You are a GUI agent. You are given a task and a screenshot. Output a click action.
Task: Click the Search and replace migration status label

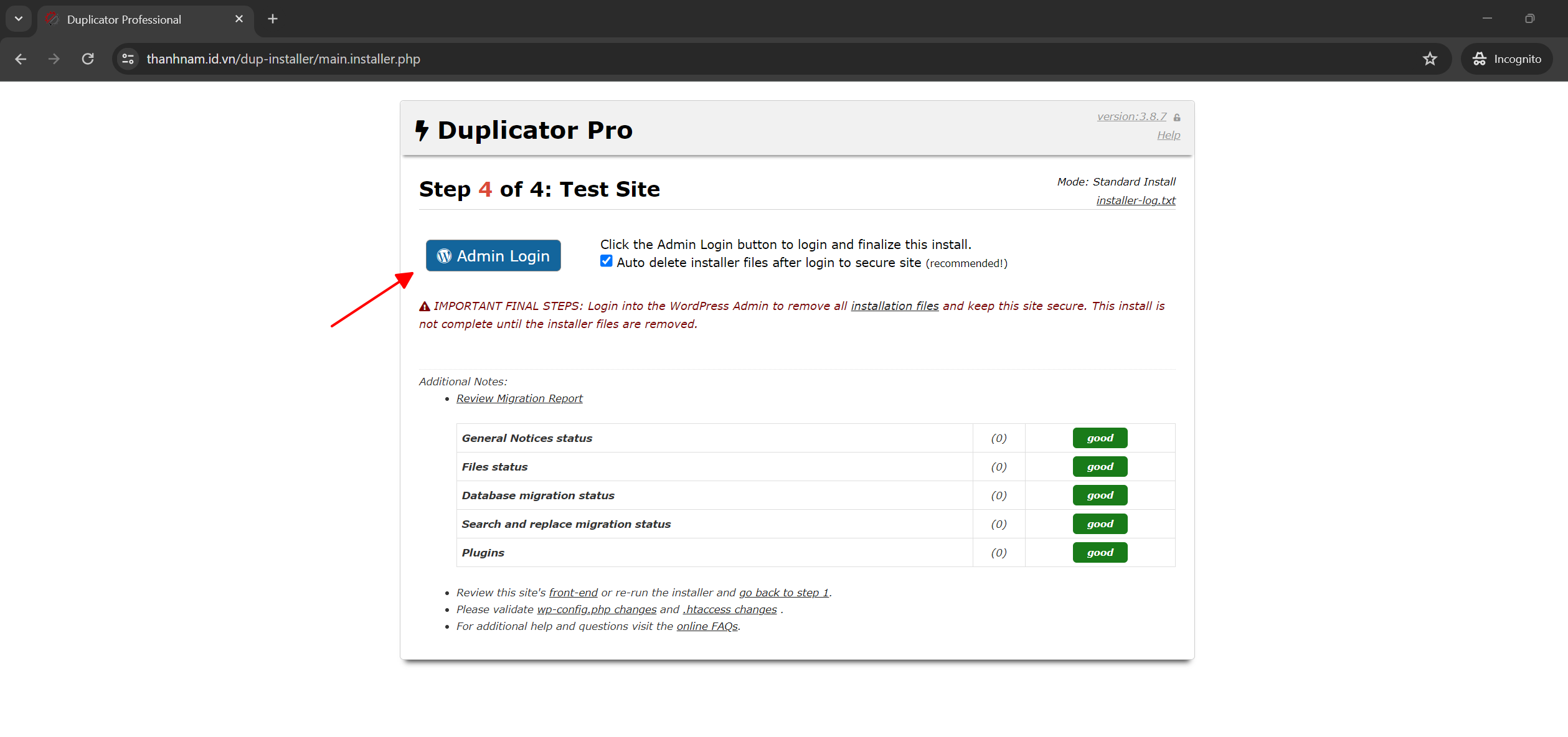[x=566, y=524]
